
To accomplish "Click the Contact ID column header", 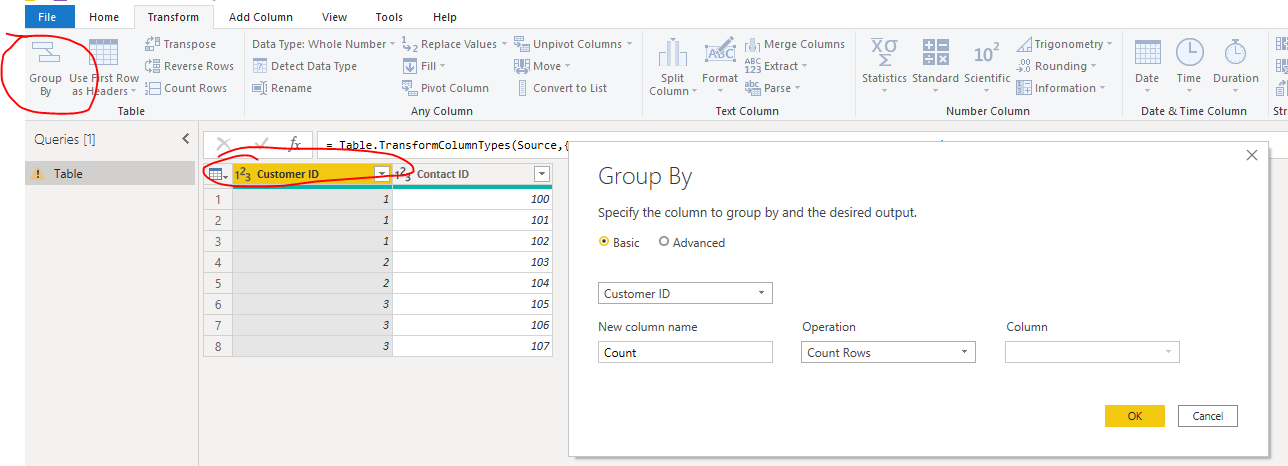I will pos(472,174).
